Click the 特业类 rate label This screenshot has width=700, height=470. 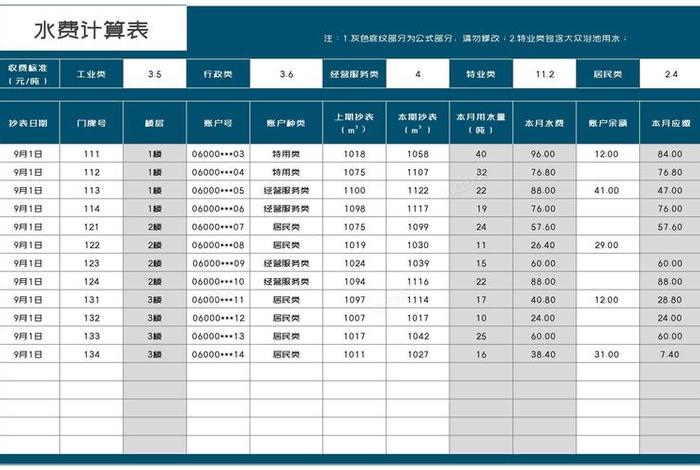coord(481,74)
